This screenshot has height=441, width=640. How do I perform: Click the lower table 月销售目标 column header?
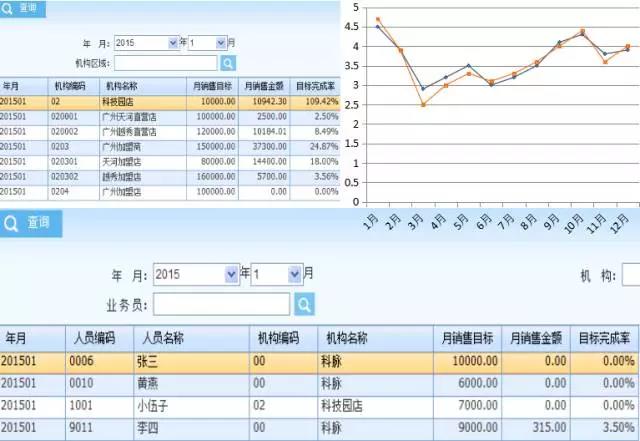(467, 339)
